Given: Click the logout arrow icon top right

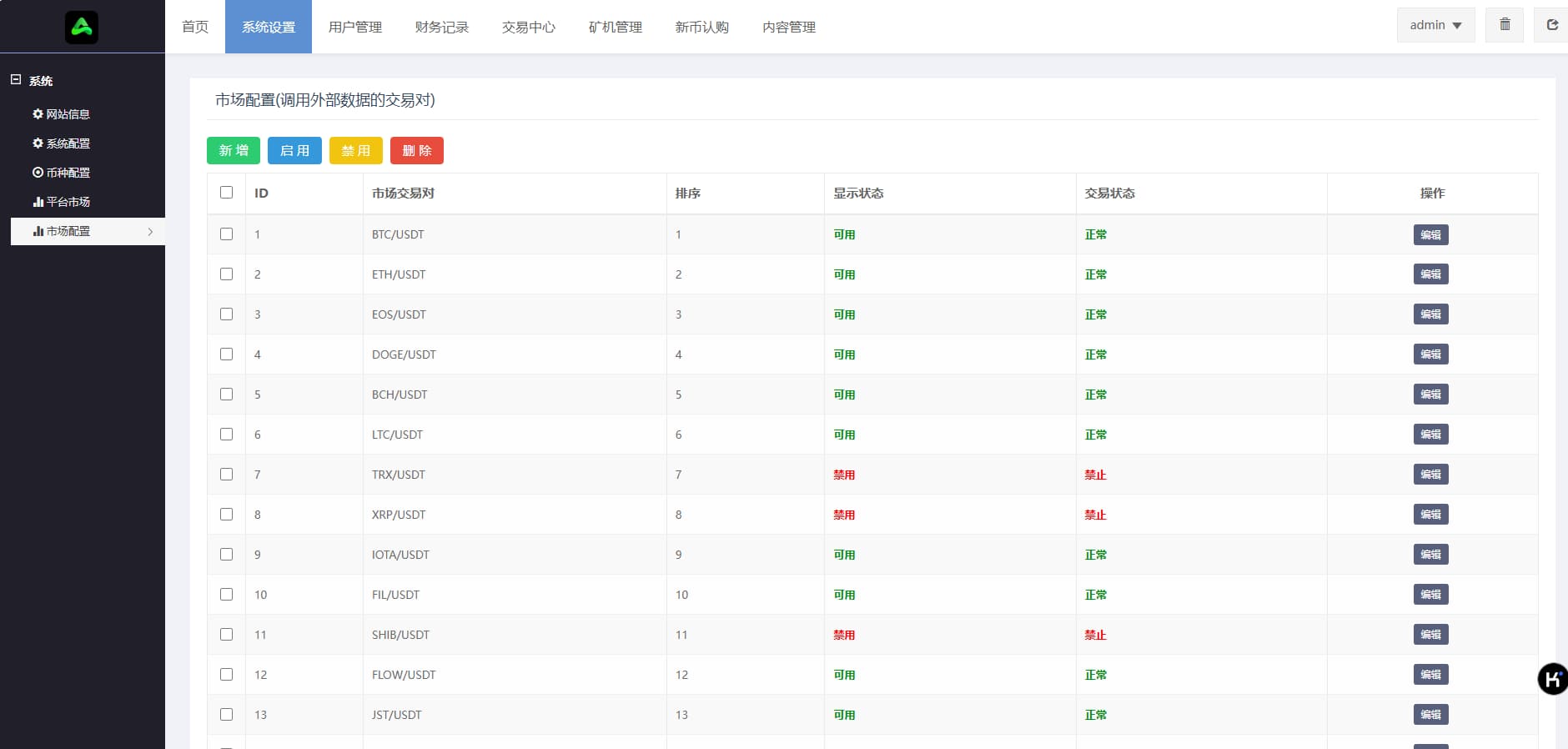Looking at the screenshot, I should (x=1551, y=25).
